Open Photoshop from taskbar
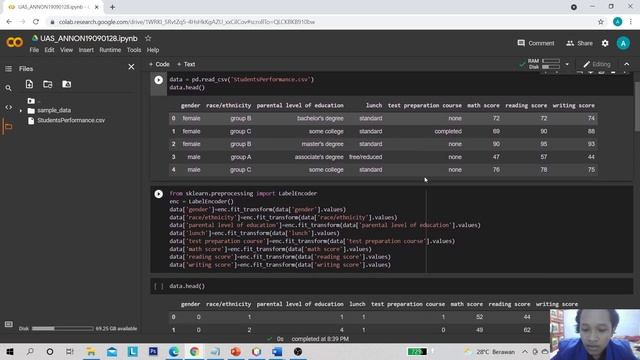Viewport: 640px width, 360px height. pyautogui.click(x=153, y=351)
